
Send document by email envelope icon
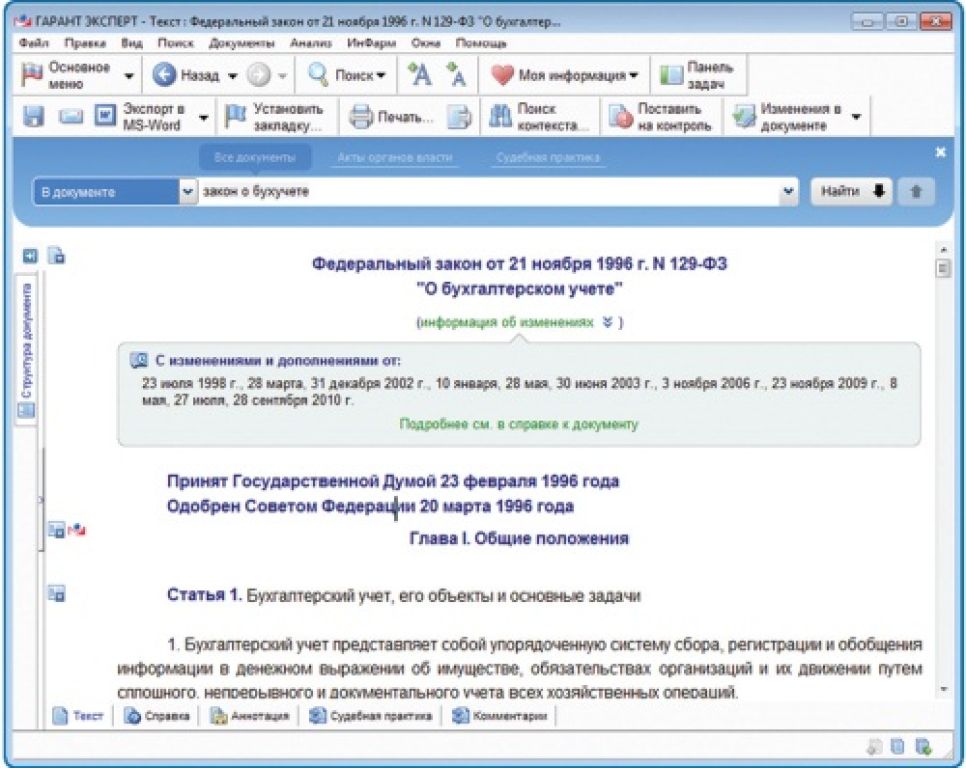coord(71,116)
